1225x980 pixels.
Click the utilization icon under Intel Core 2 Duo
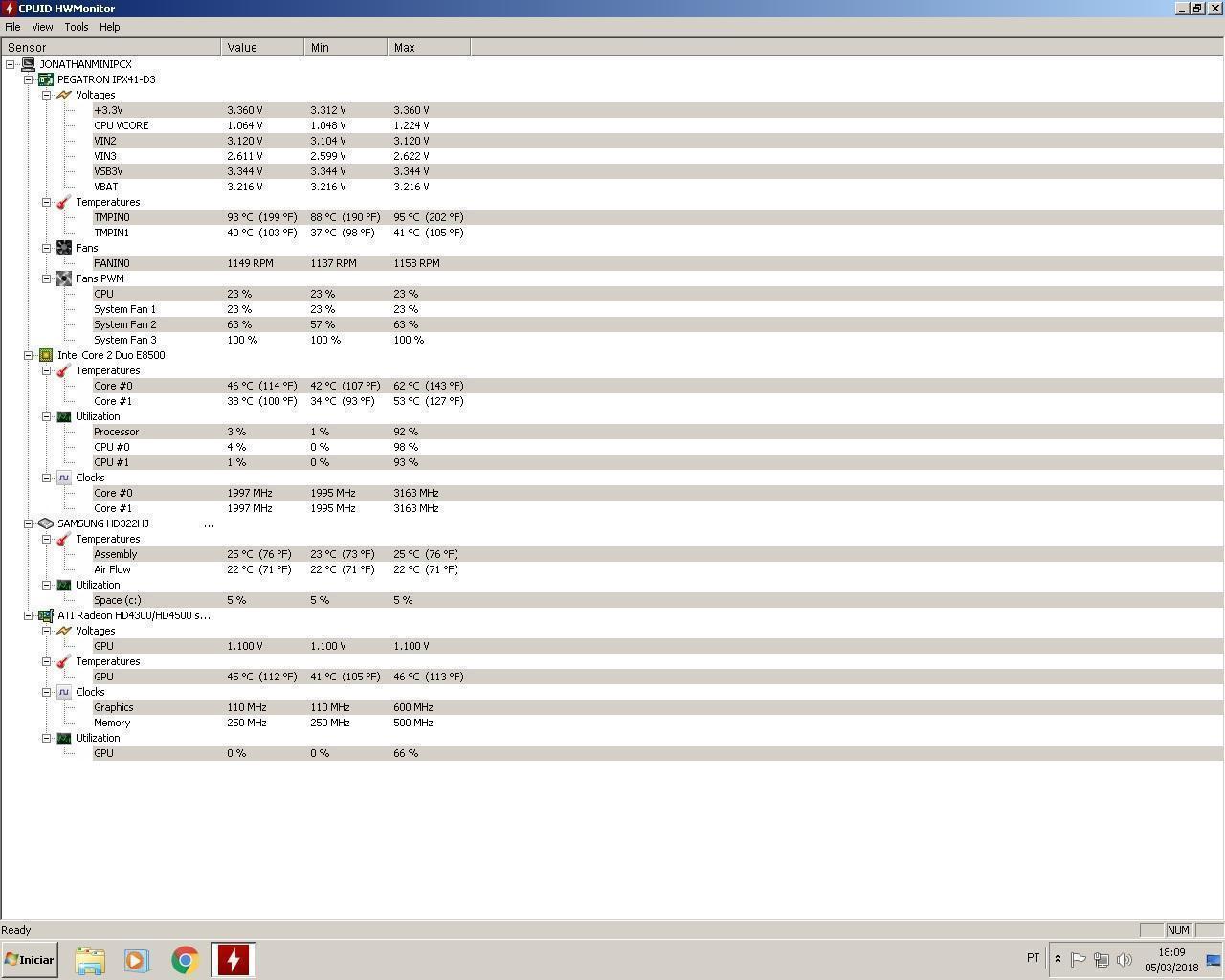[x=64, y=416]
